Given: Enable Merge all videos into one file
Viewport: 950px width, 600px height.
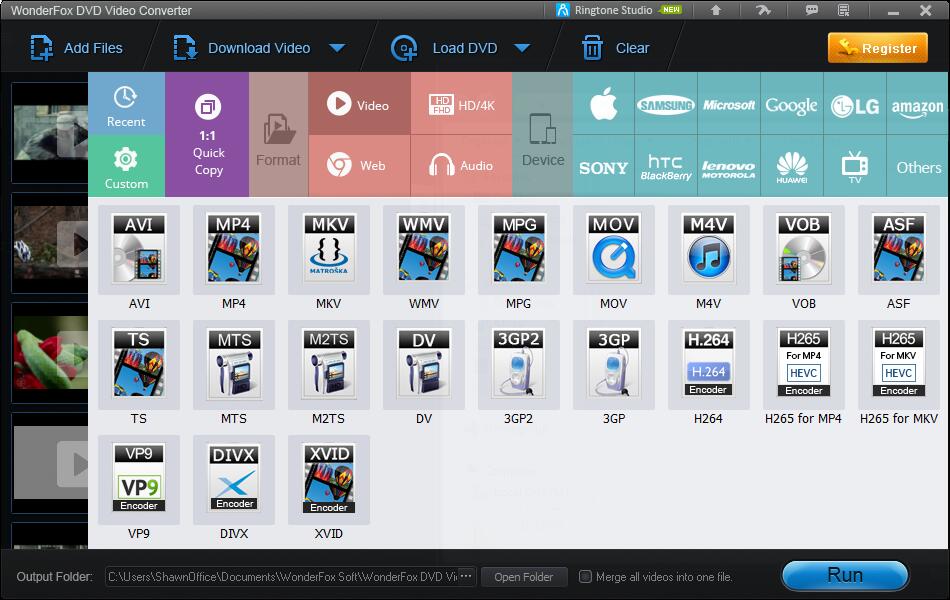Looking at the screenshot, I should pyautogui.click(x=586, y=577).
